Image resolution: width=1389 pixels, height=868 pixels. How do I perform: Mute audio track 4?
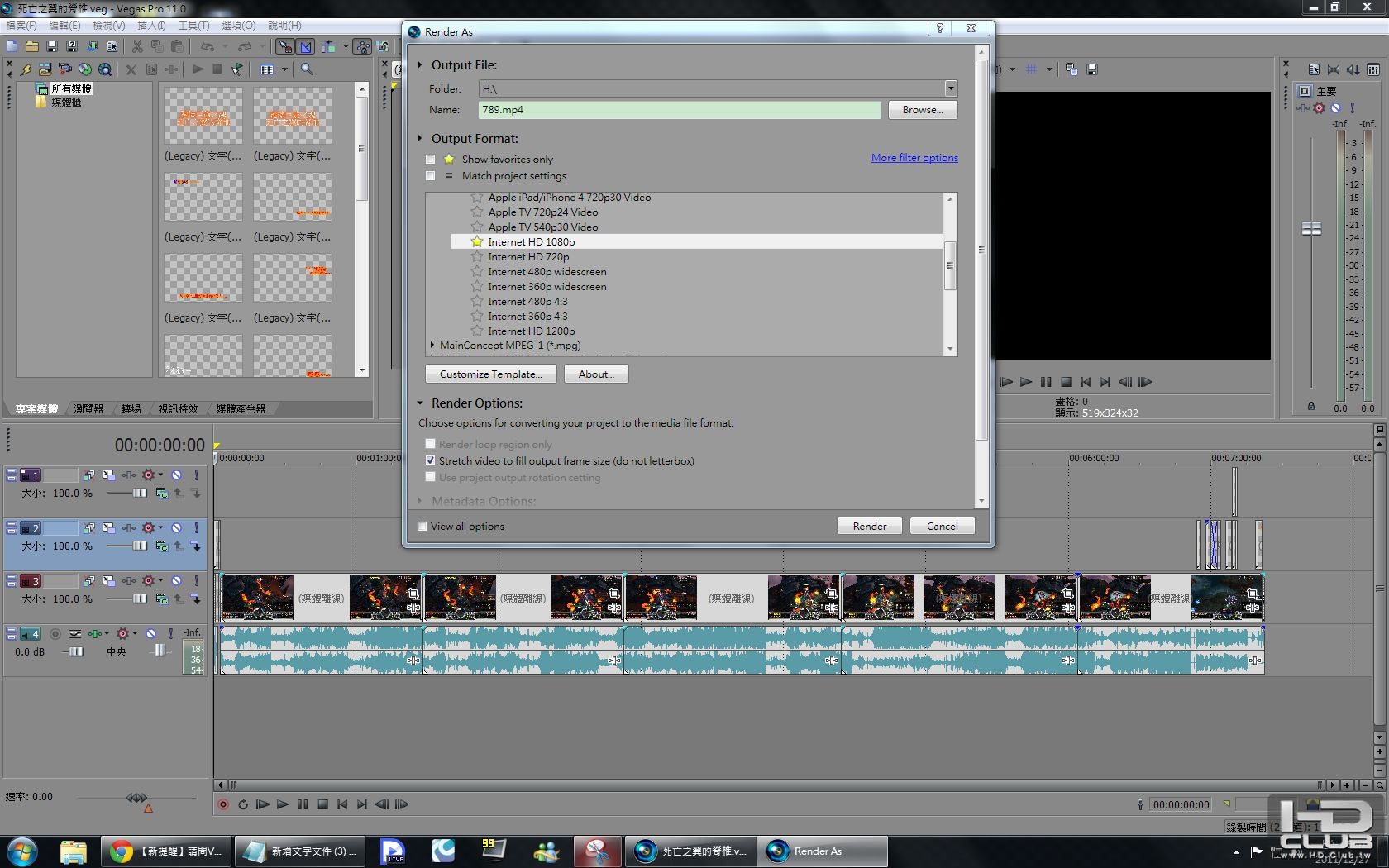coord(150,634)
